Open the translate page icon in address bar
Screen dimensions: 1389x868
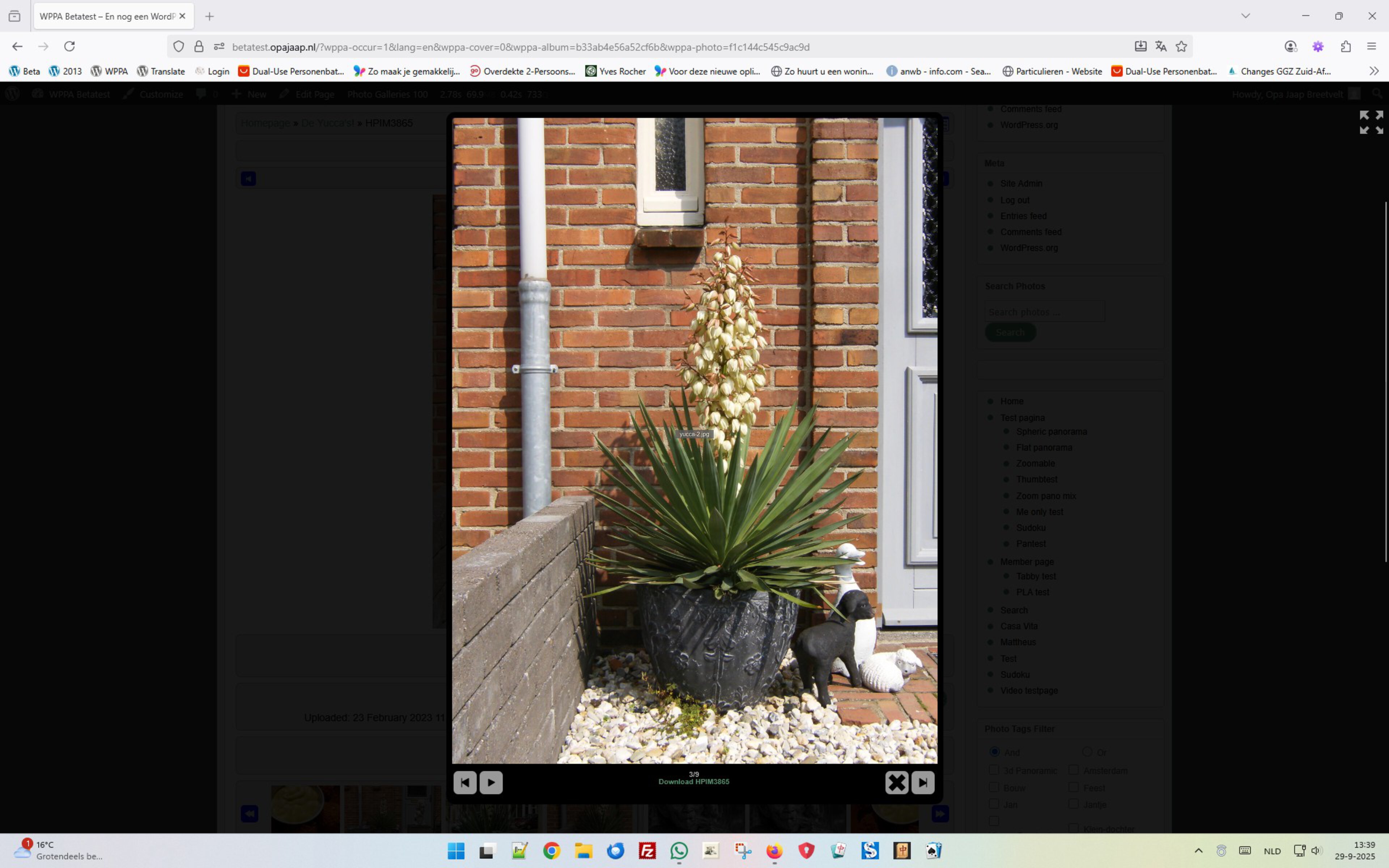point(1160,47)
